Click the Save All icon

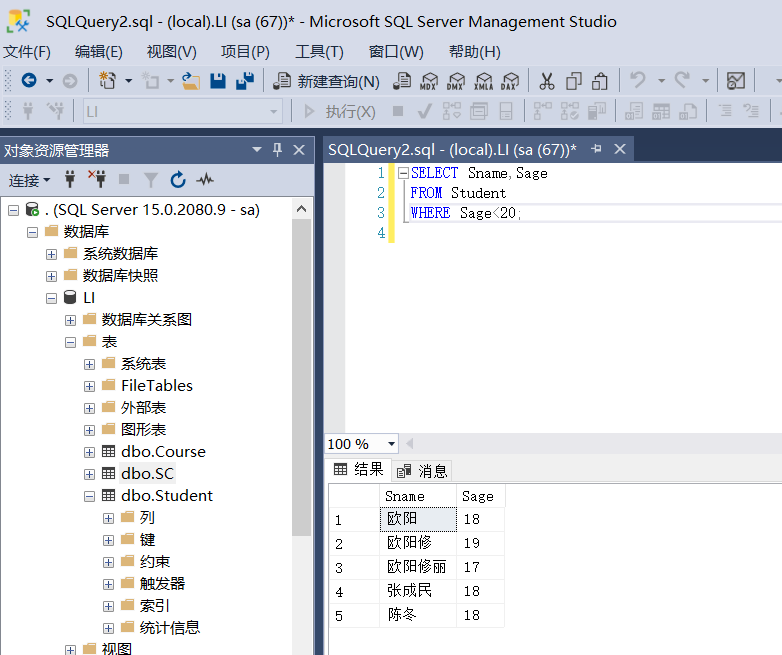[x=244, y=80]
